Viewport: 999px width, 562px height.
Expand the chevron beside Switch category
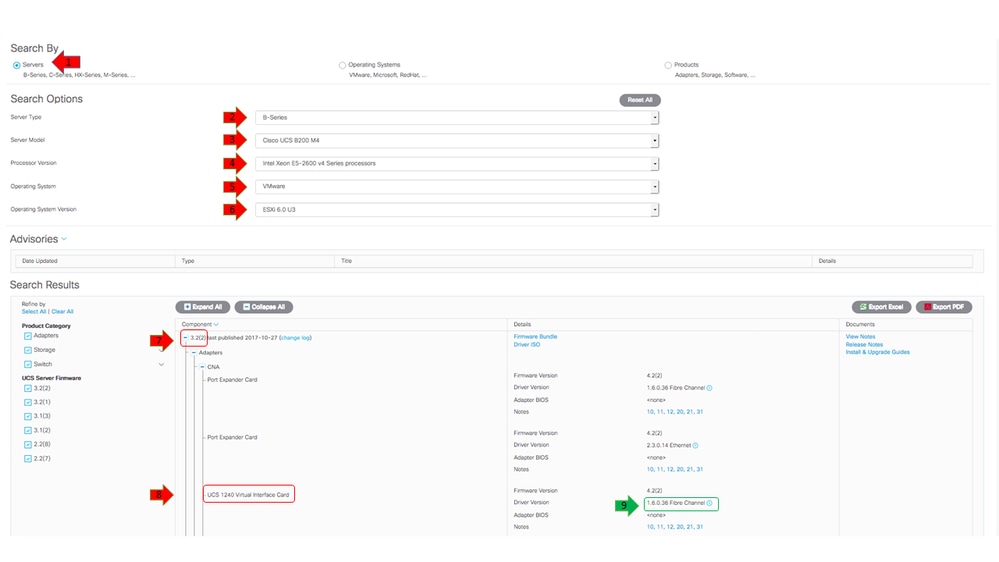tap(161, 364)
